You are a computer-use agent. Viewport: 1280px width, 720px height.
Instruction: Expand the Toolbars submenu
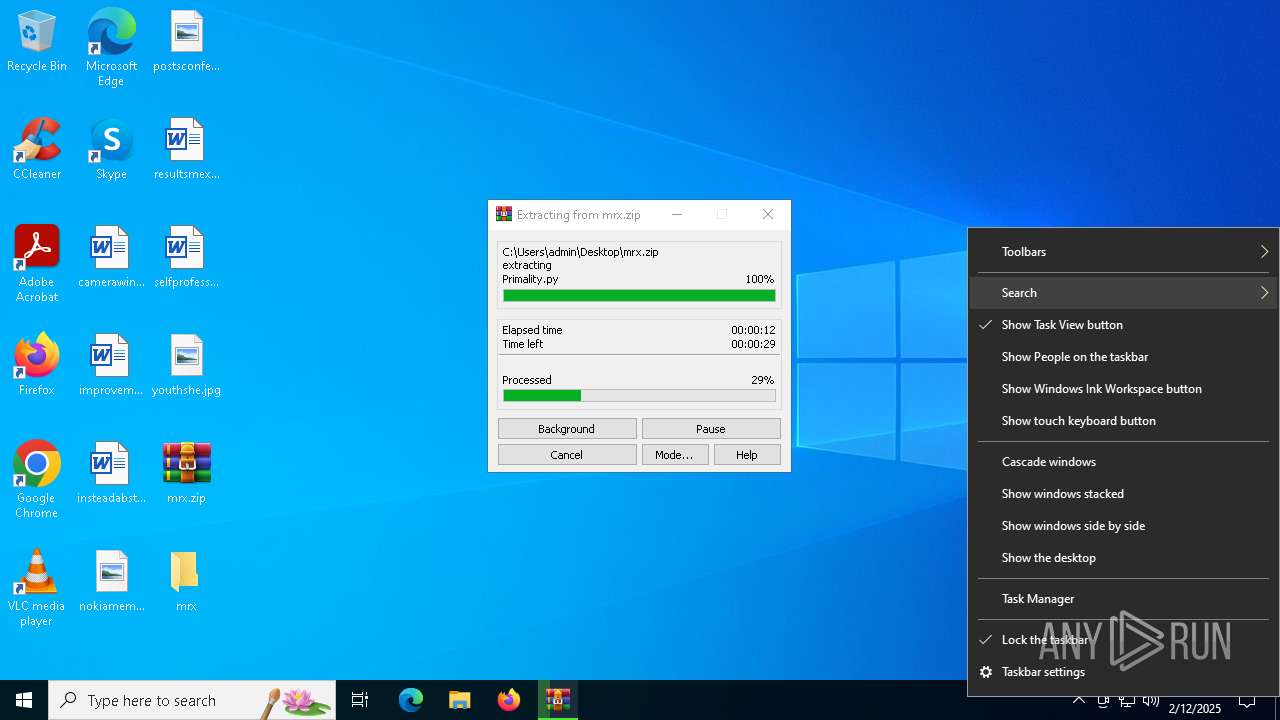[x=1123, y=252]
